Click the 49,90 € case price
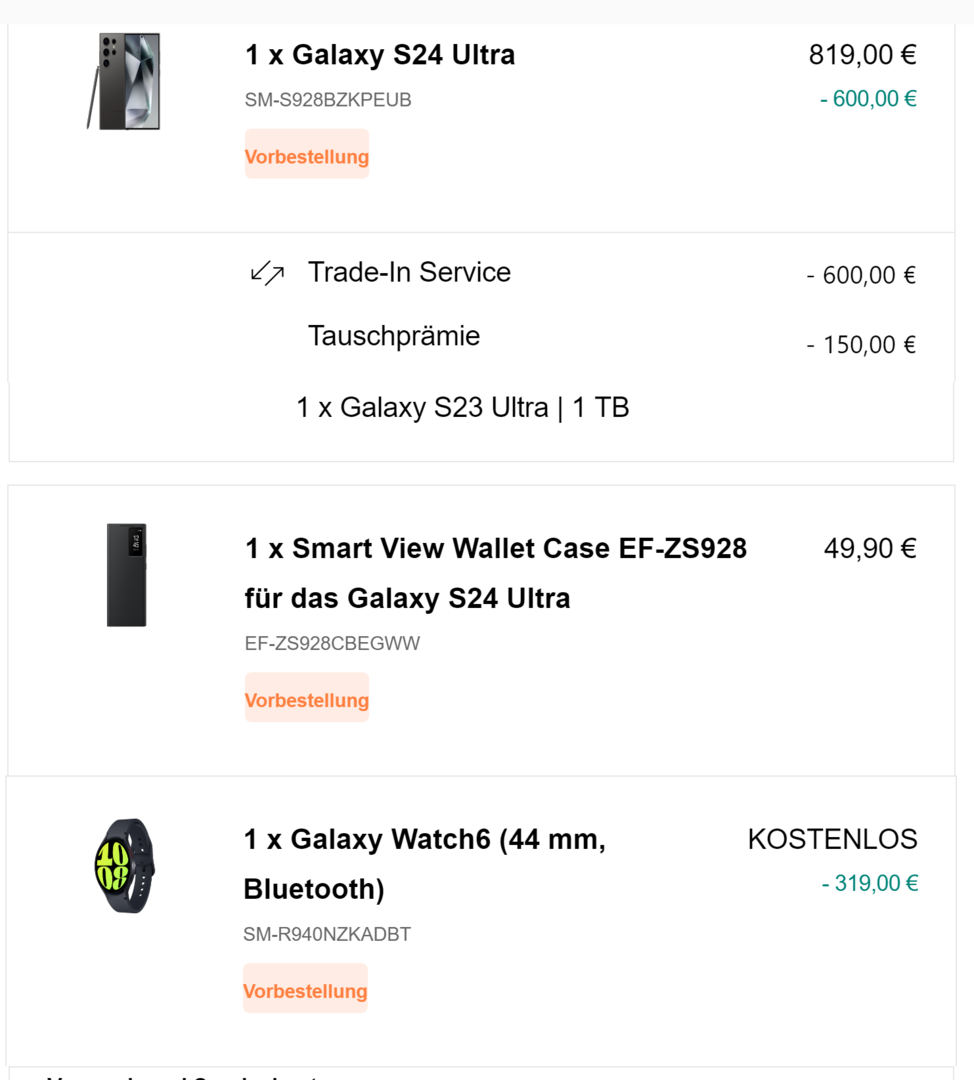 pyautogui.click(x=870, y=549)
